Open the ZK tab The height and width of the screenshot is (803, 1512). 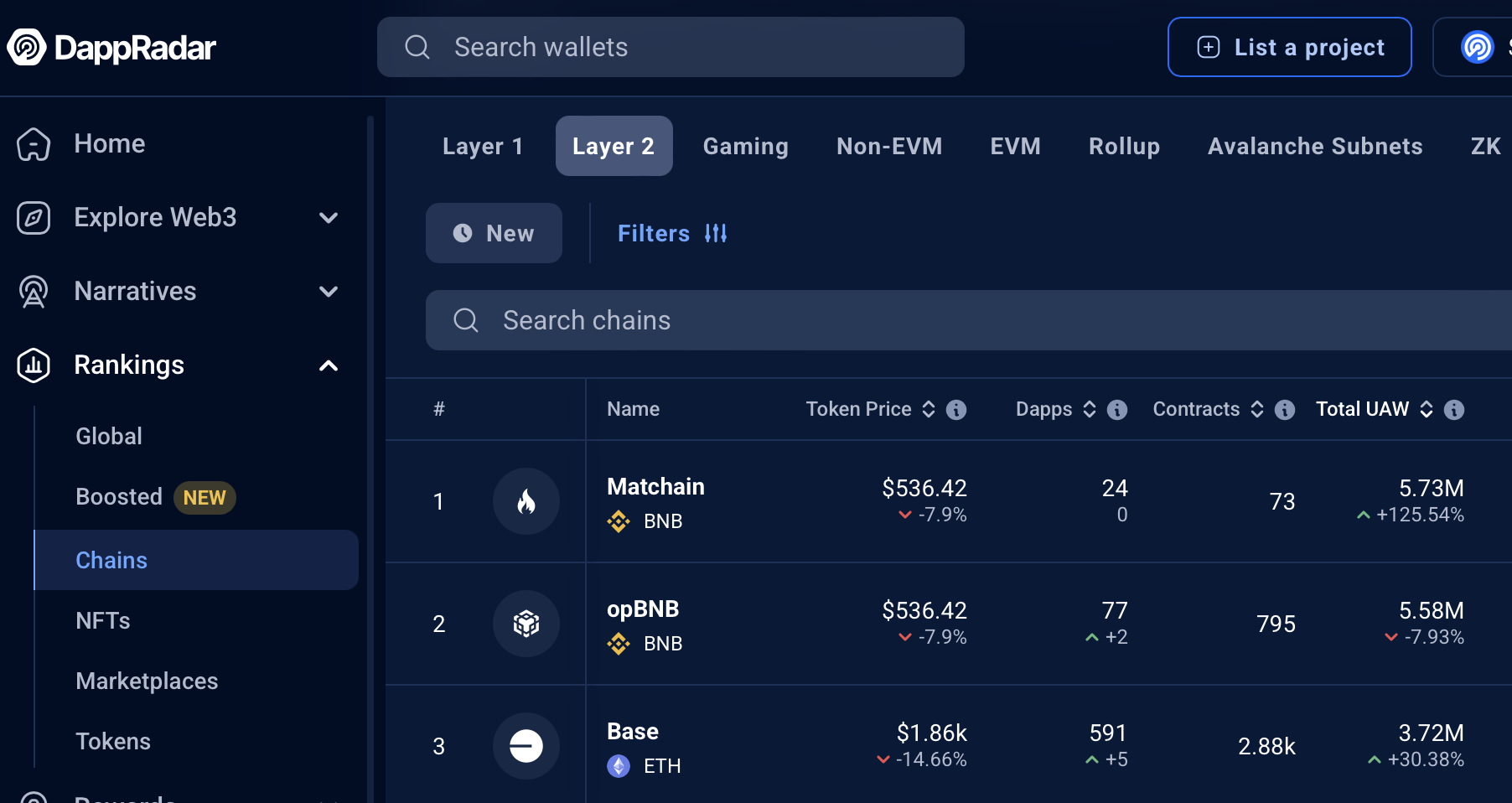(1485, 146)
